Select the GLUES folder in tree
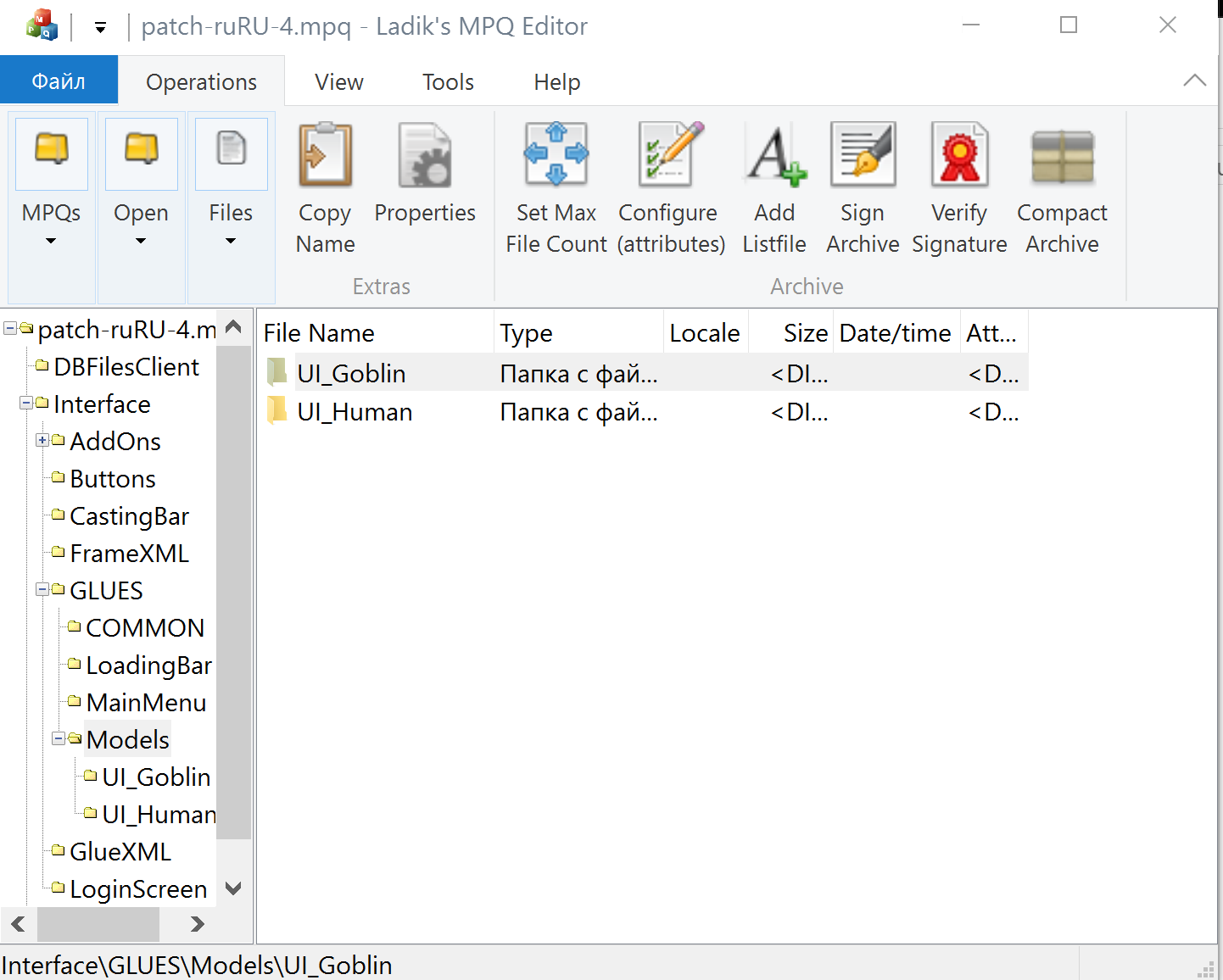 tap(106, 591)
